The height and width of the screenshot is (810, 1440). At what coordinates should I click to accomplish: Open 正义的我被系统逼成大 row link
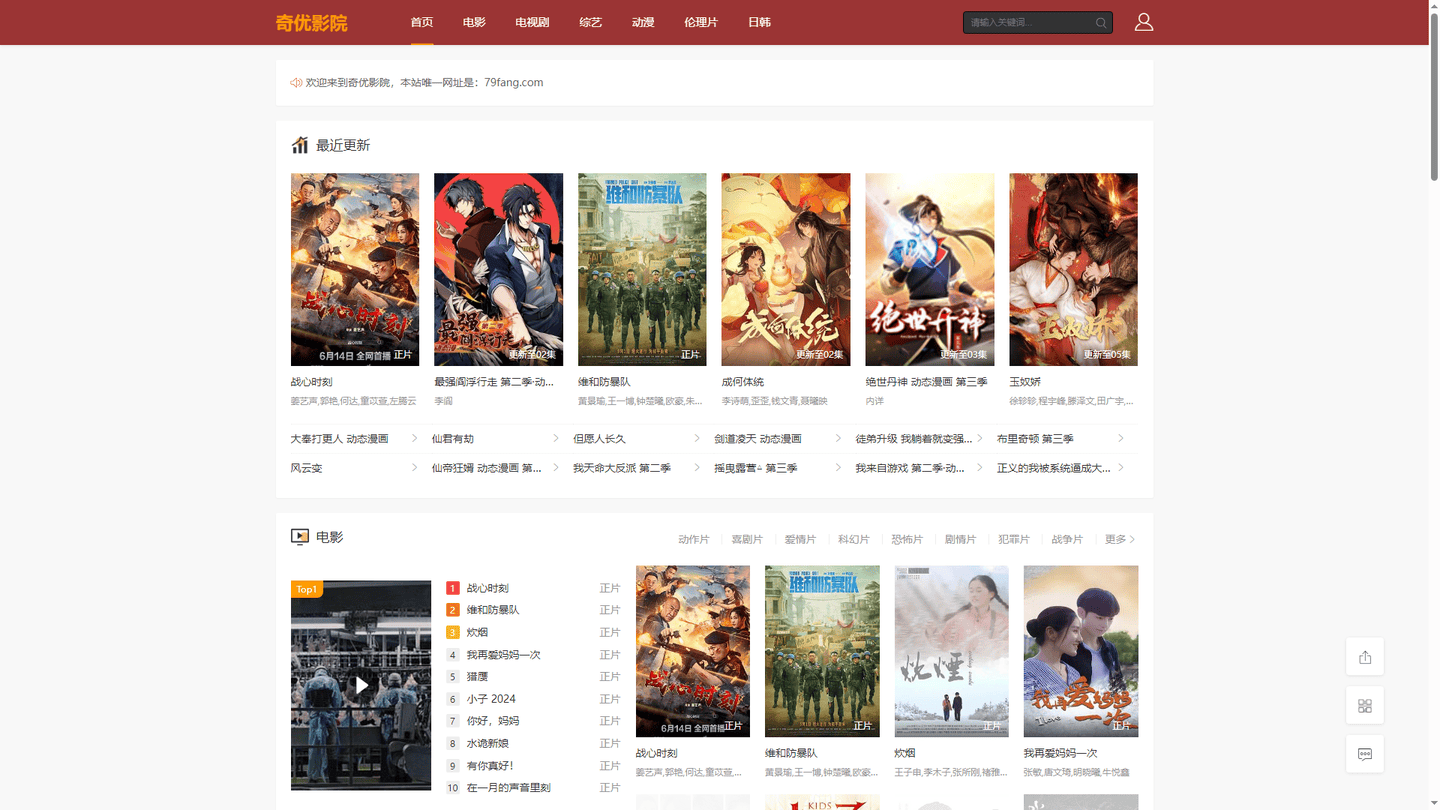1054,467
